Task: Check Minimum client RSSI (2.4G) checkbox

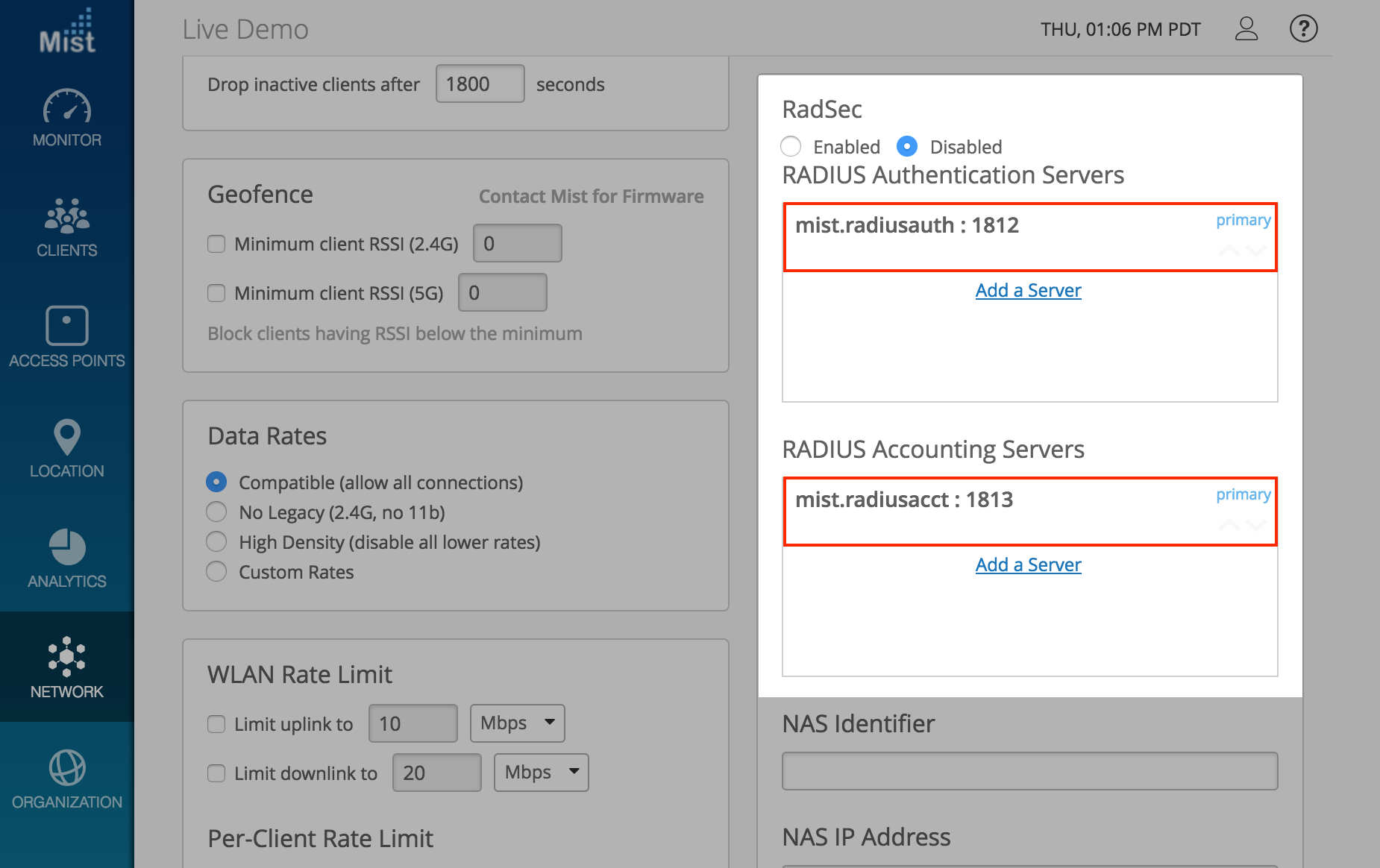Action: click(216, 244)
